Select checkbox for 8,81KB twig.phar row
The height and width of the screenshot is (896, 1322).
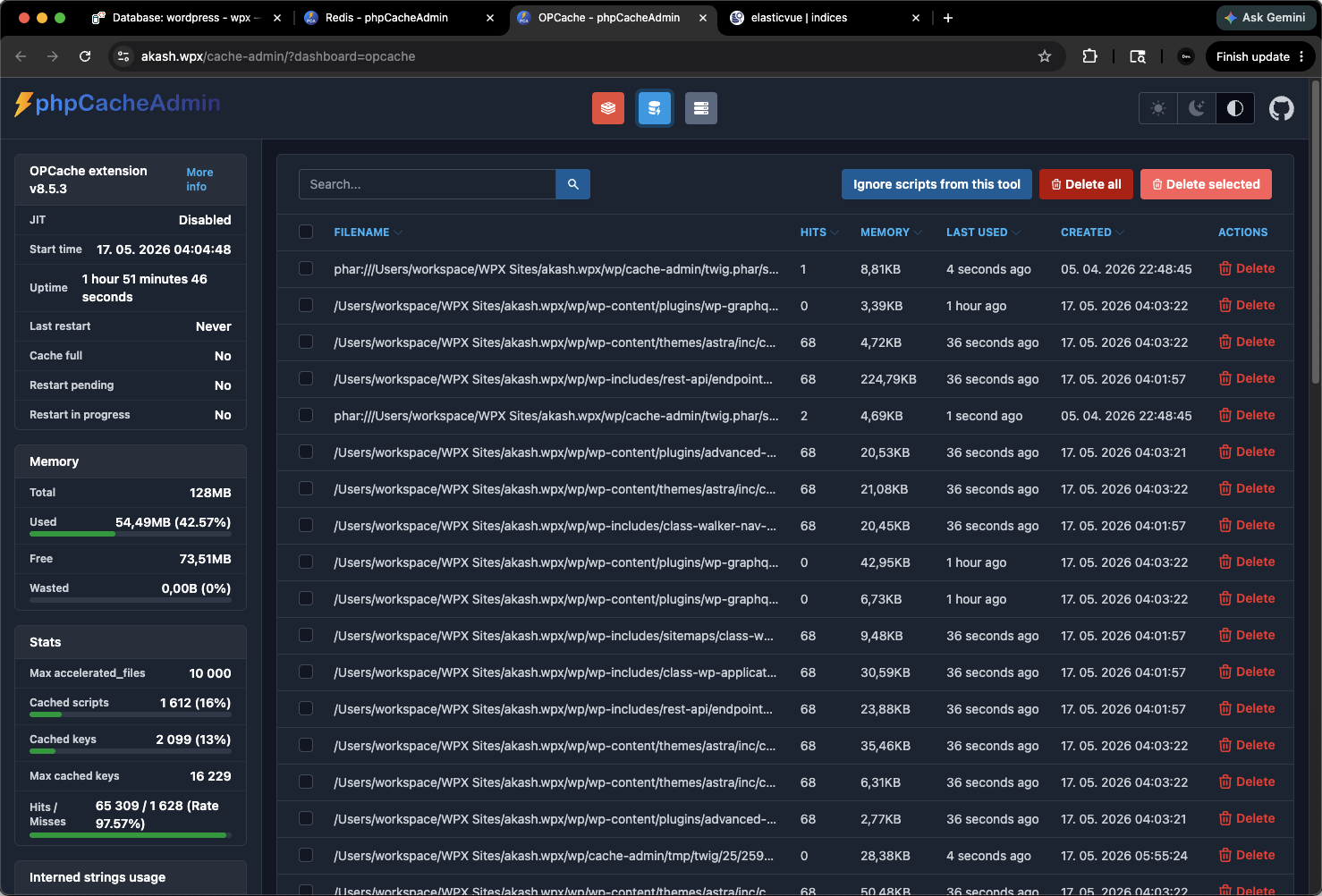pos(306,268)
